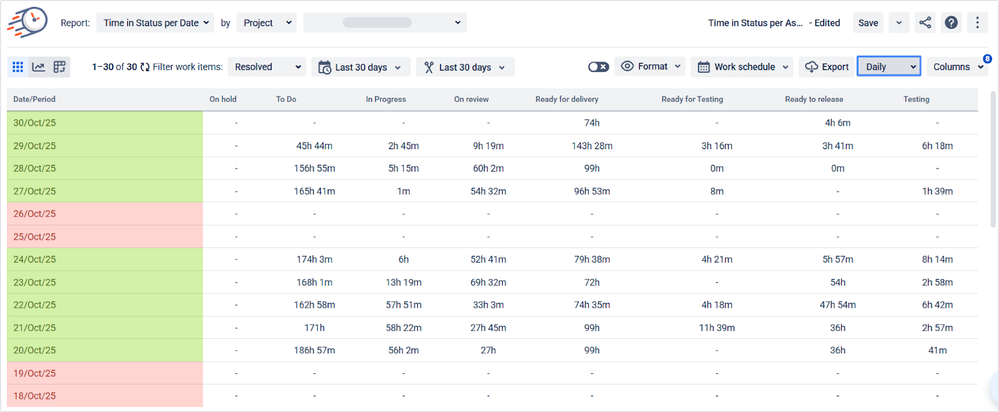Click the Save button

(868, 22)
